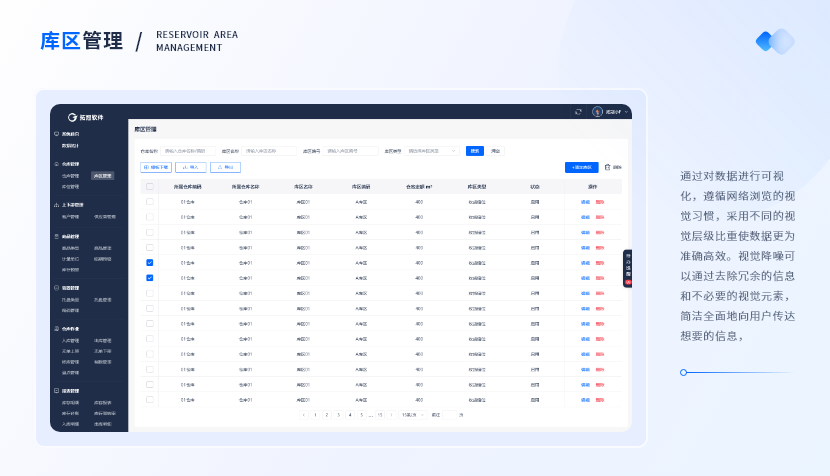The height and width of the screenshot is (476, 830).
Task: Click the refresh icon in top bar
Action: click(578, 111)
